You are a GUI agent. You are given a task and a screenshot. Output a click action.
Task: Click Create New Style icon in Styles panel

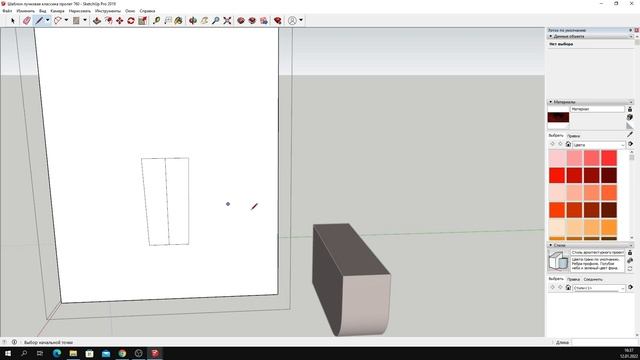pyautogui.click(x=630, y=260)
